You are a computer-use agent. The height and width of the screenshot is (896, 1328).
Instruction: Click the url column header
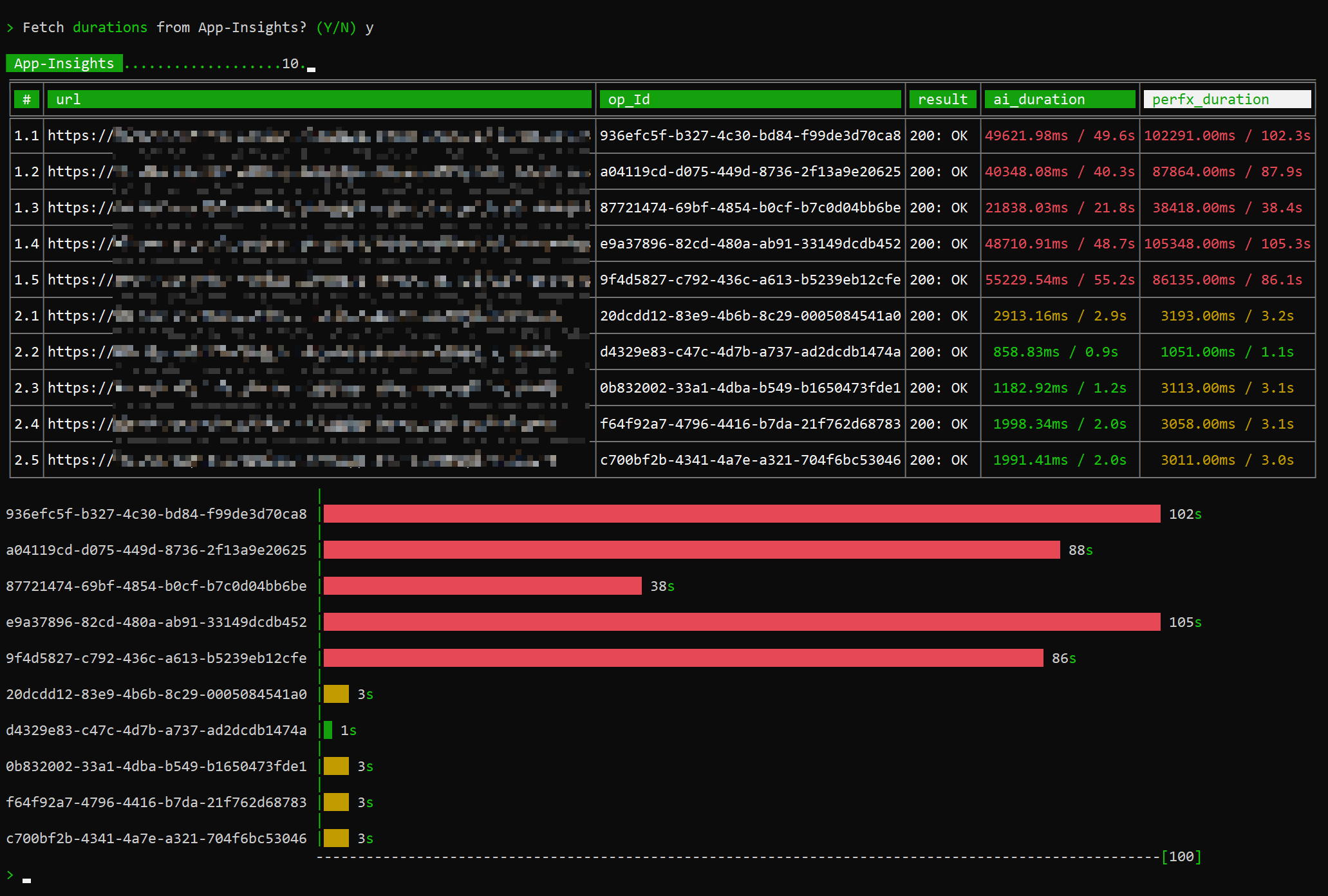coord(319,99)
